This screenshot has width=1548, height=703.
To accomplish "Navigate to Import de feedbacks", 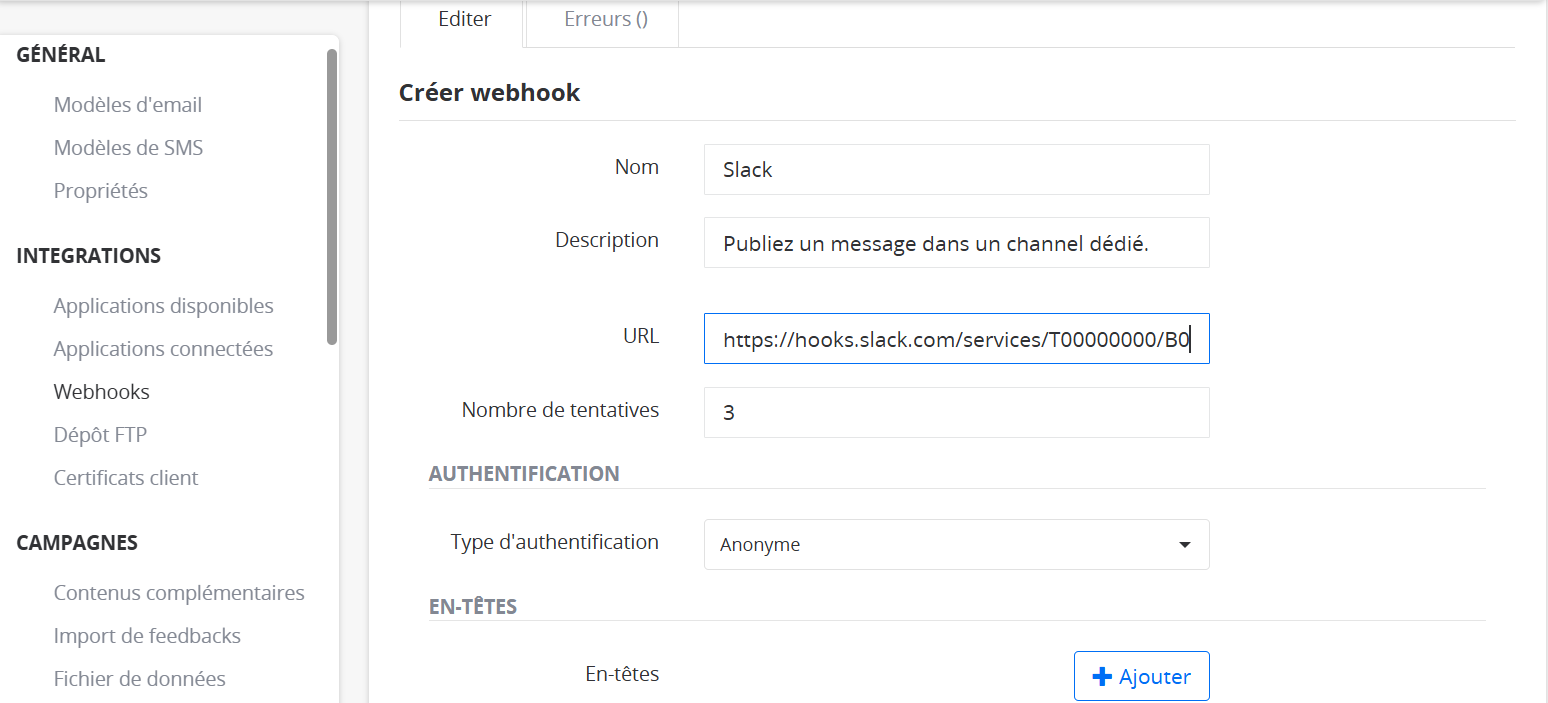I will 147,636.
